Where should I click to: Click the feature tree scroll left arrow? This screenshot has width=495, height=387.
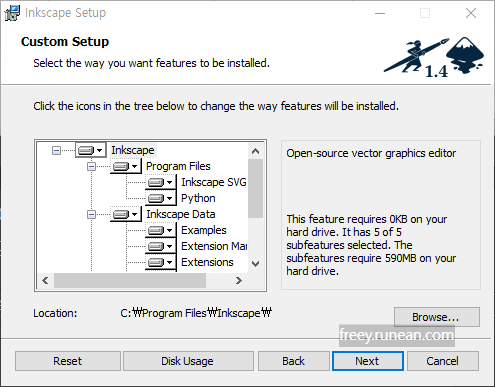click(x=45, y=281)
